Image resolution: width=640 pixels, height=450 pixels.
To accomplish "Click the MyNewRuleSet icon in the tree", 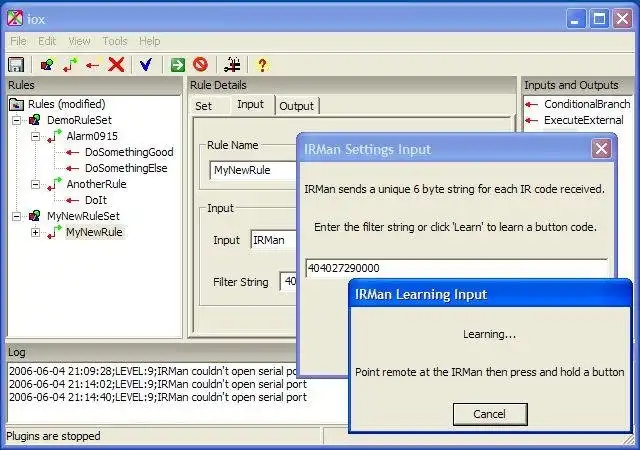I will pos(35,216).
